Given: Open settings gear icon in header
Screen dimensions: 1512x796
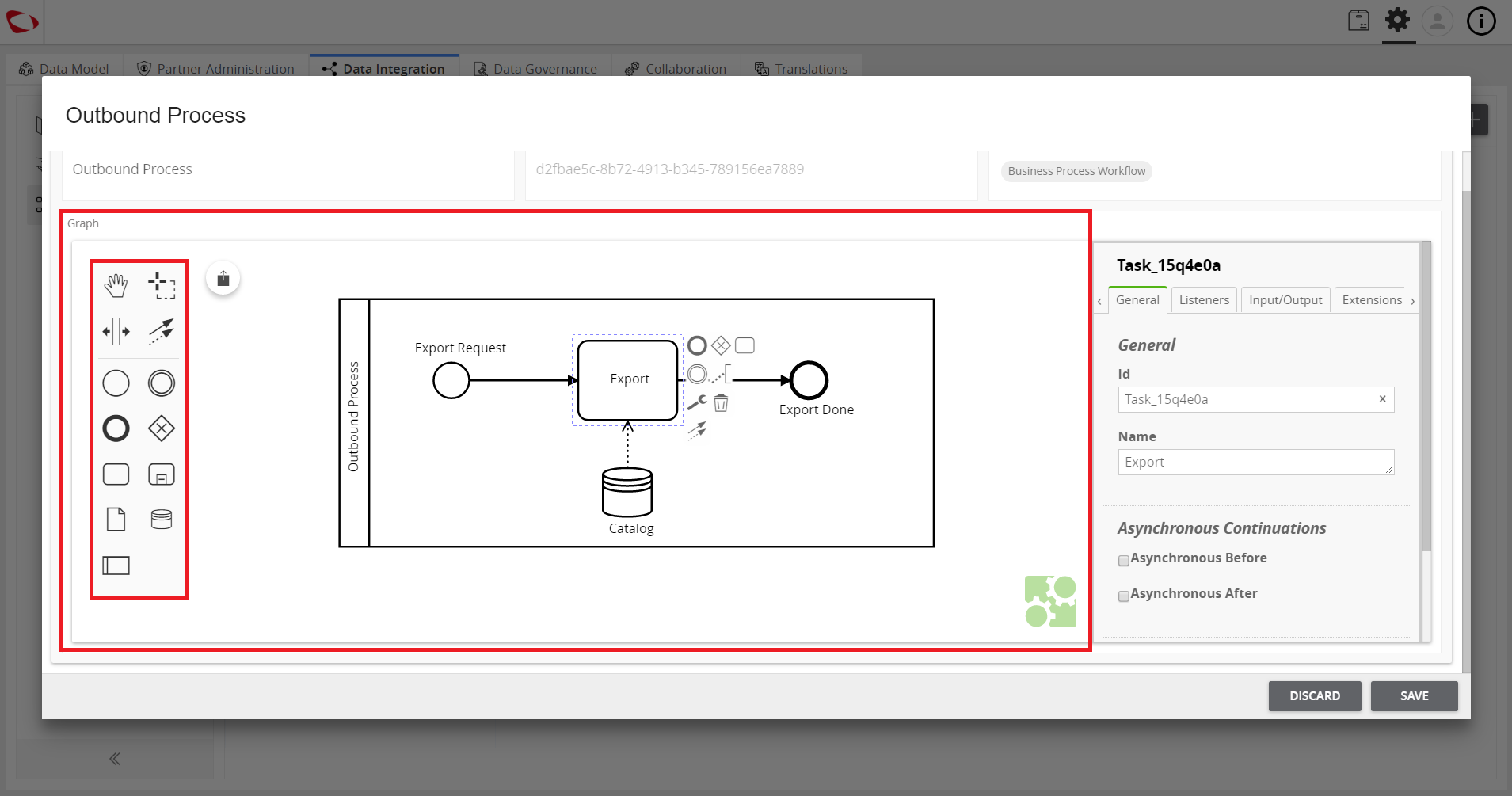Looking at the screenshot, I should [1398, 21].
